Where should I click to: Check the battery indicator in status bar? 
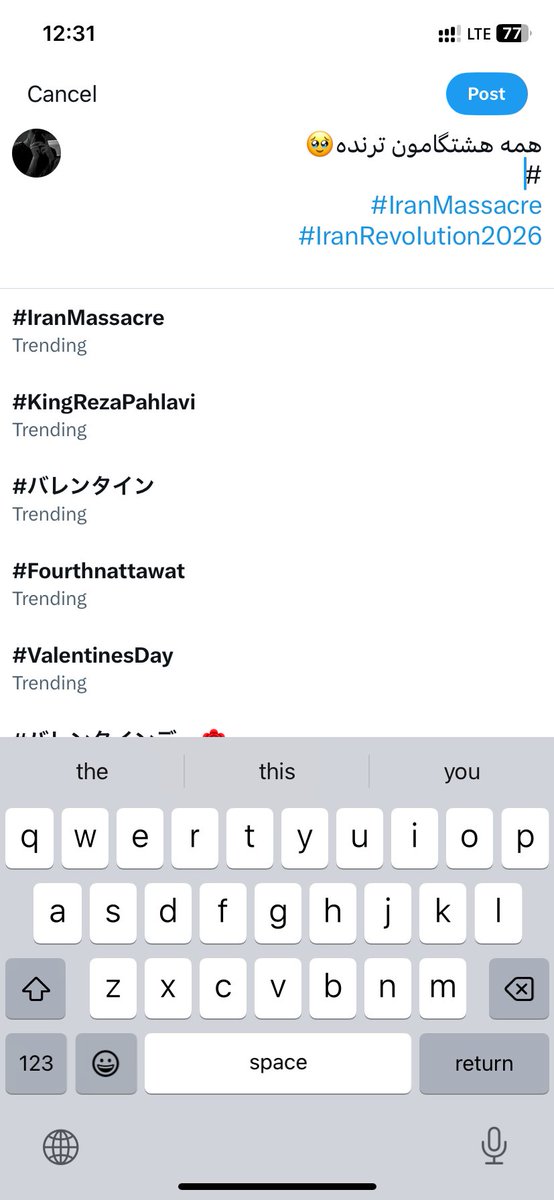pyautogui.click(x=512, y=34)
